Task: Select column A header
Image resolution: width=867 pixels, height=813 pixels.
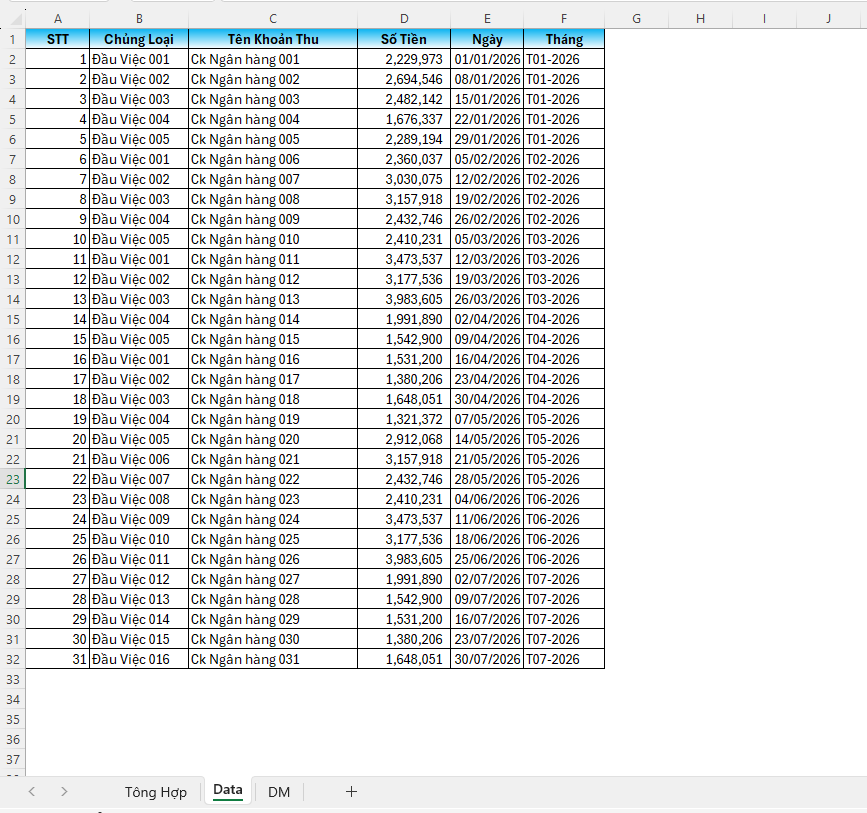Action: pyautogui.click(x=57, y=18)
